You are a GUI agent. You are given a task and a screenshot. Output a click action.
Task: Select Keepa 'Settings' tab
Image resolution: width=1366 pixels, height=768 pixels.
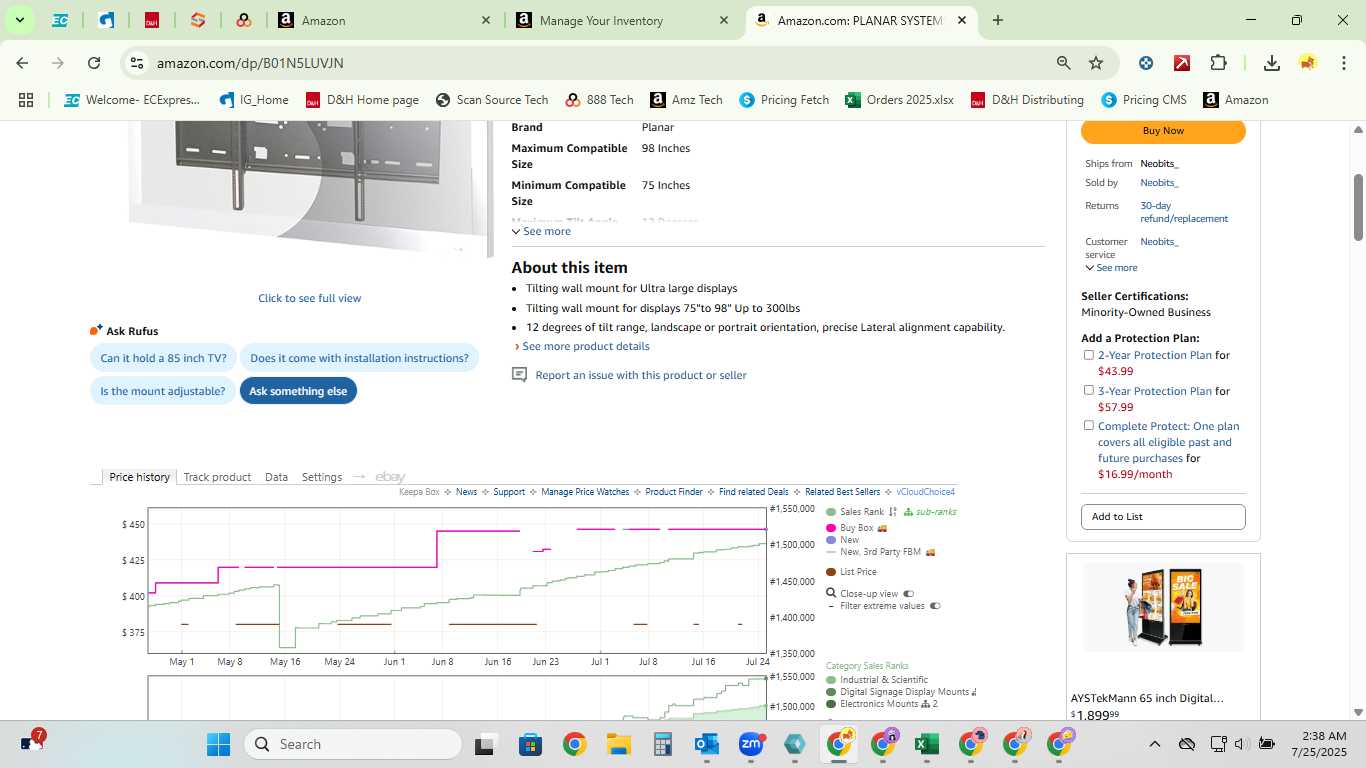[x=322, y=477]
